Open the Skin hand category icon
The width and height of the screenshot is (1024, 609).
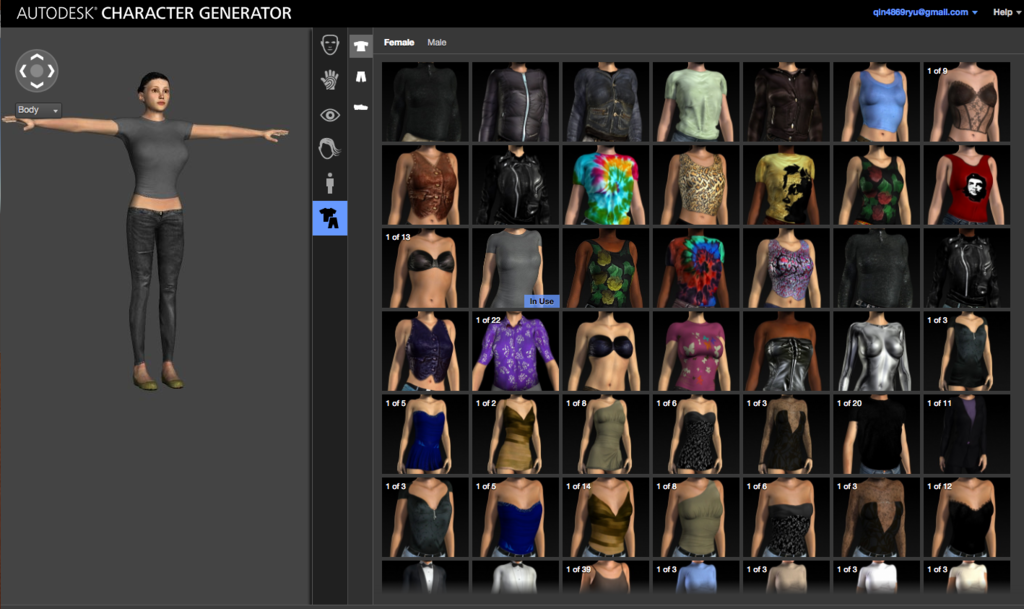[x=330, y=80]
